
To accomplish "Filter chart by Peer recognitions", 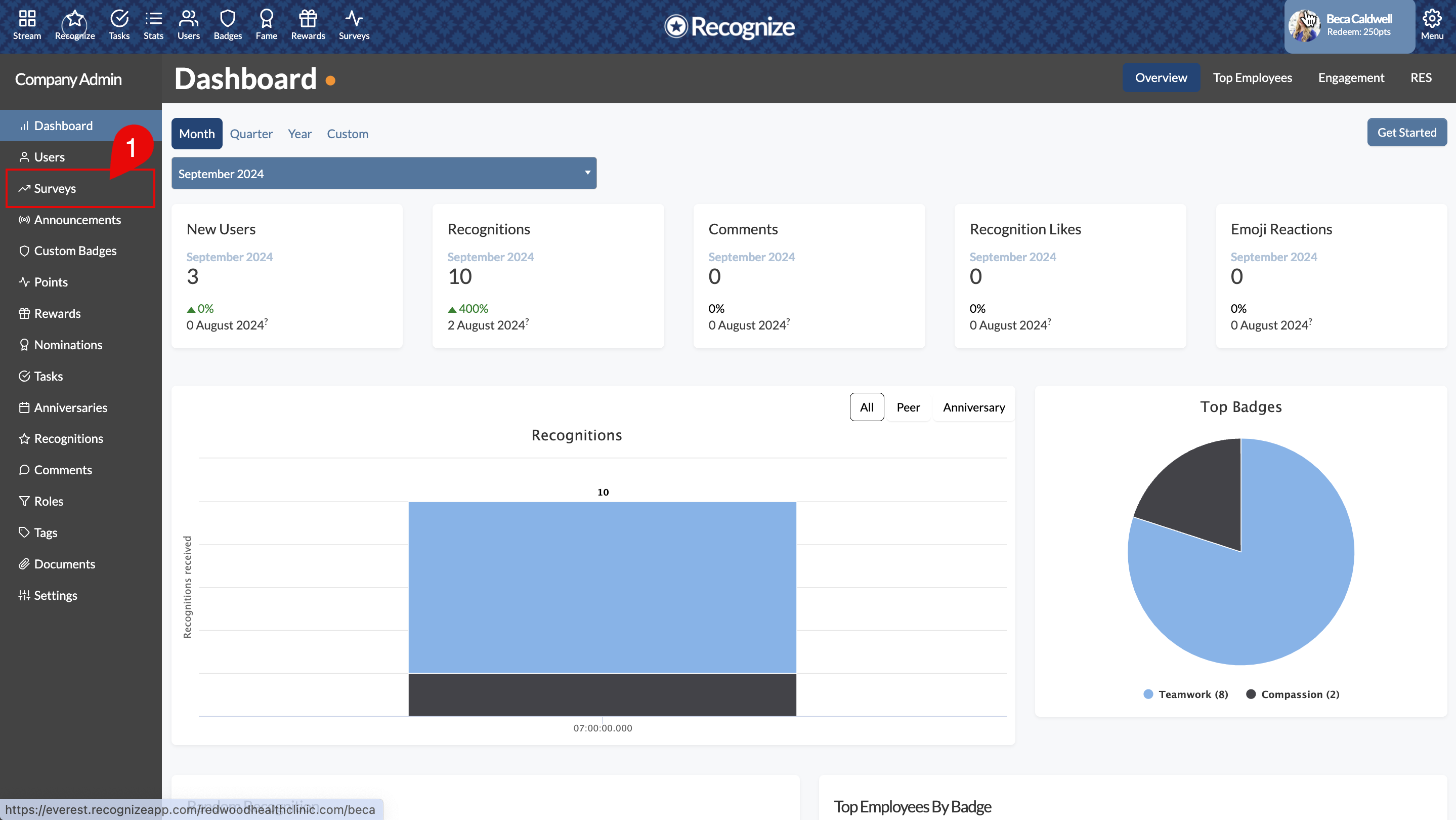I will 908,407.
